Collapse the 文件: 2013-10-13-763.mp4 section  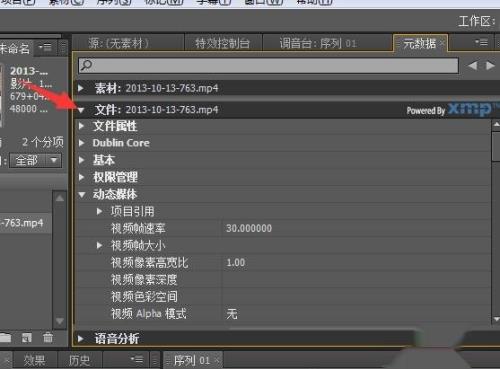[81, 110]
